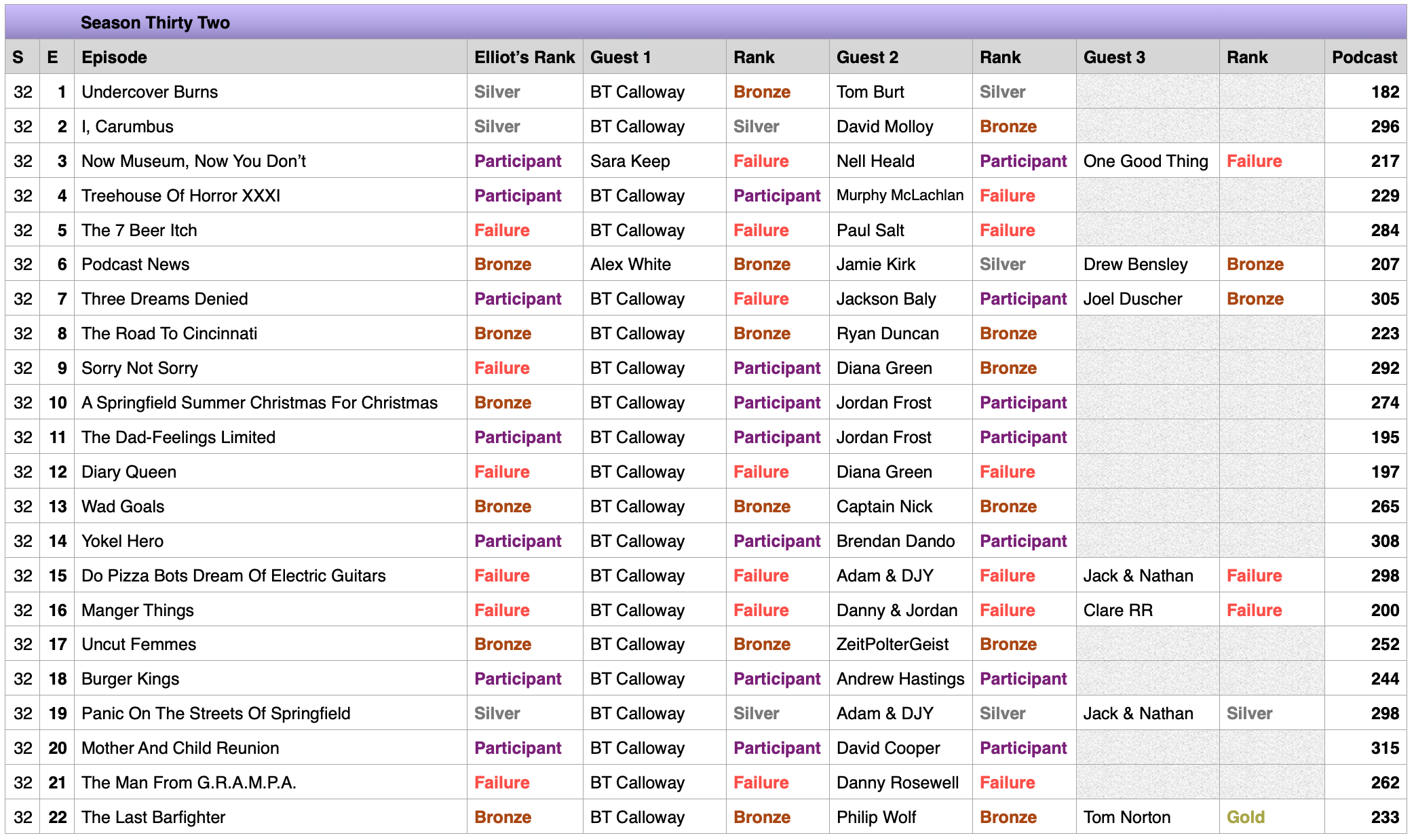
Task: Click the One Good Thing guest cell
Action: tap(1147, 161)
